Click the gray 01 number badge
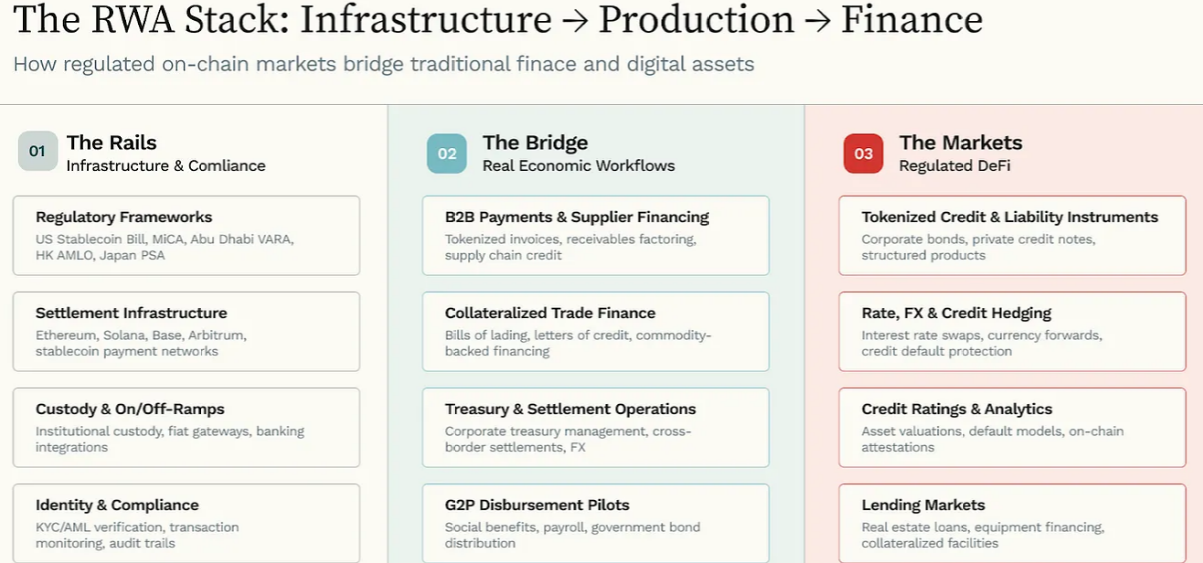 [x=38, y=152]
